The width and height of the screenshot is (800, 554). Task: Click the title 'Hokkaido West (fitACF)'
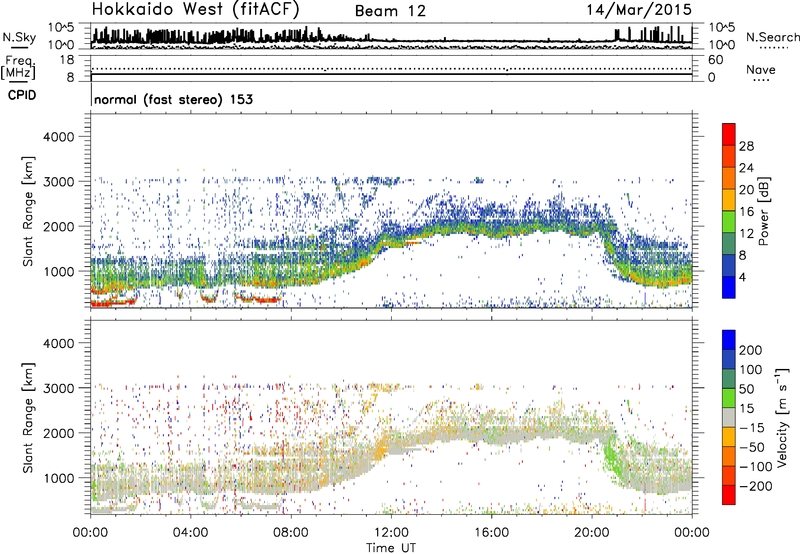pyautogui.click(x=195, y=10)
